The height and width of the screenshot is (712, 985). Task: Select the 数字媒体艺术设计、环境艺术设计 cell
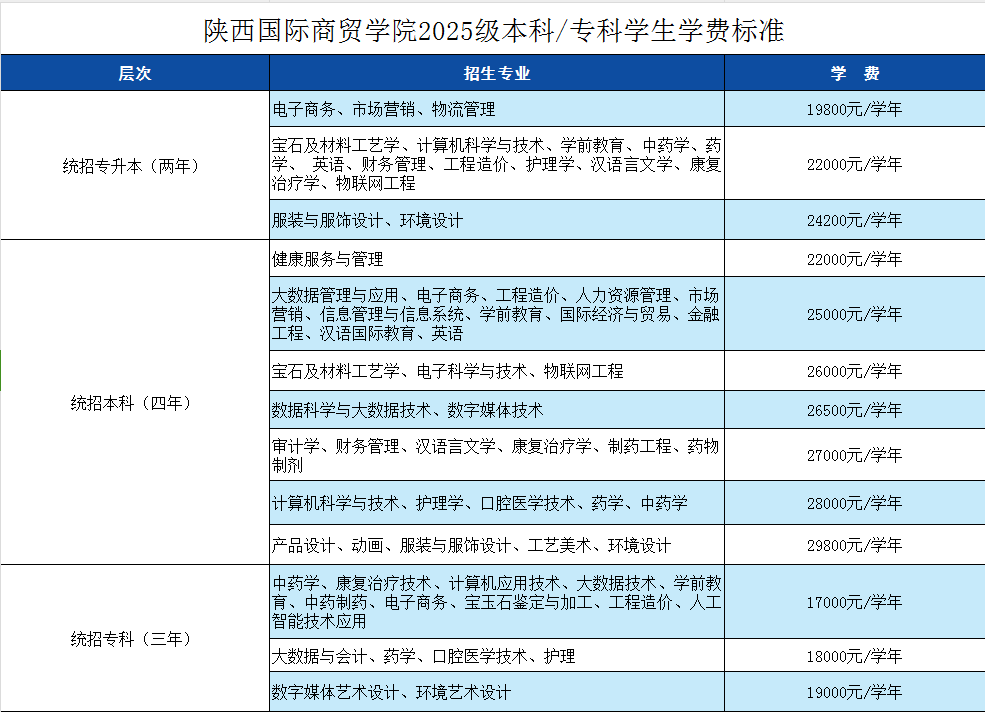point(497,692)
